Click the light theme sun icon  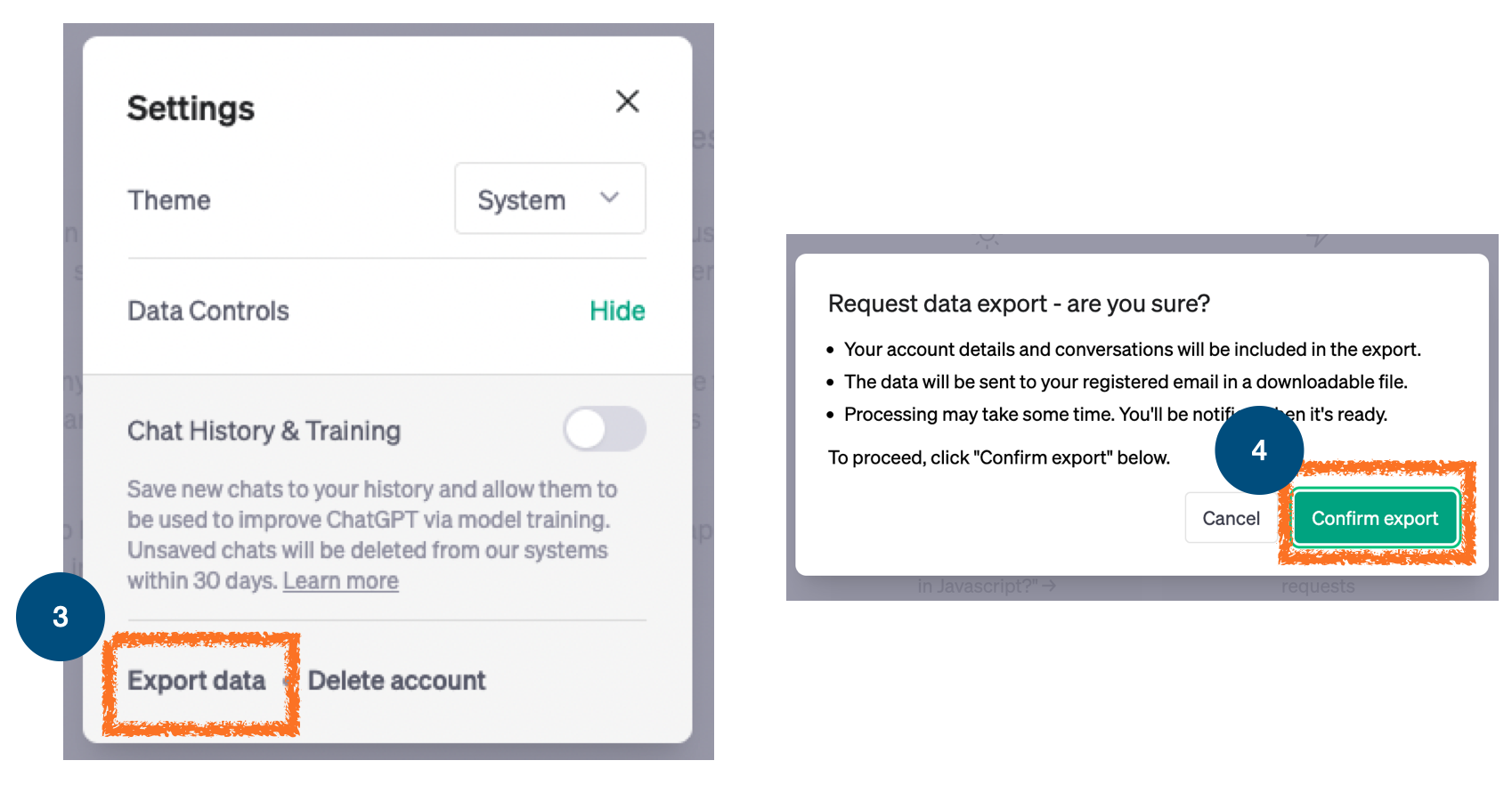(x=987, y=239)
